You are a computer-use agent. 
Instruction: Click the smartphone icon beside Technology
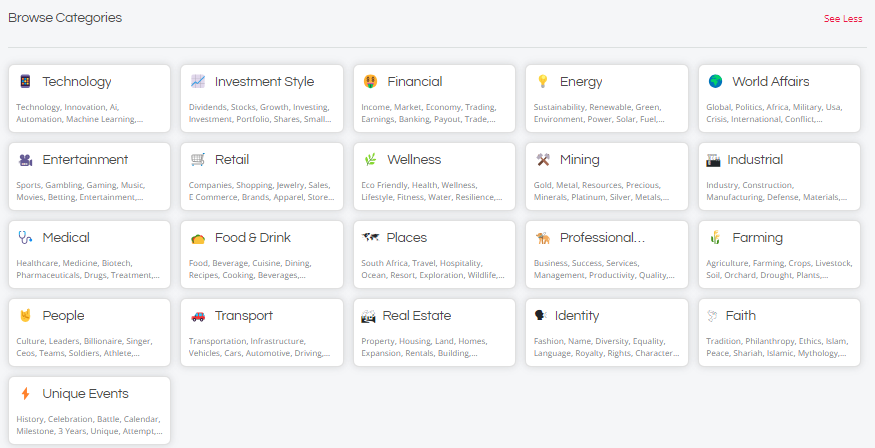click(x=25, y=82)
